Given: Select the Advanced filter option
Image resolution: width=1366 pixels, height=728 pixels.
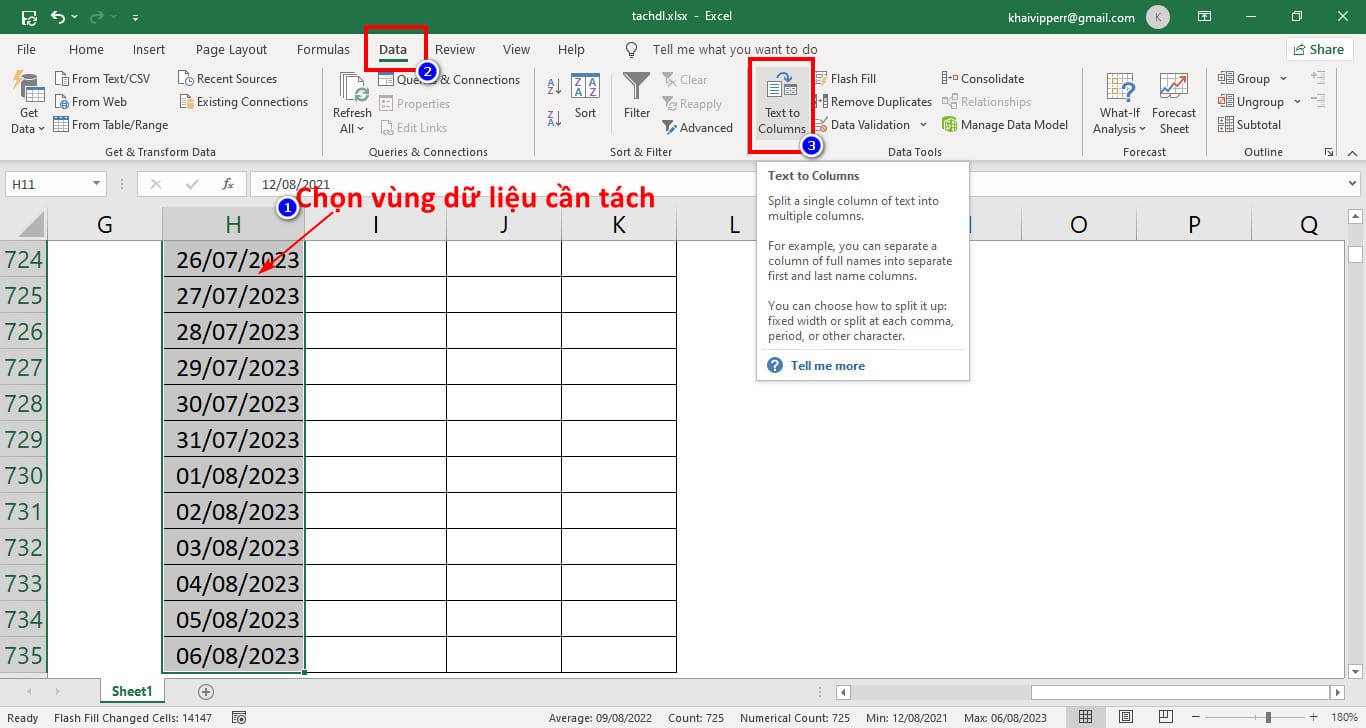Looking at the screenshot, I should click(699, 127).
